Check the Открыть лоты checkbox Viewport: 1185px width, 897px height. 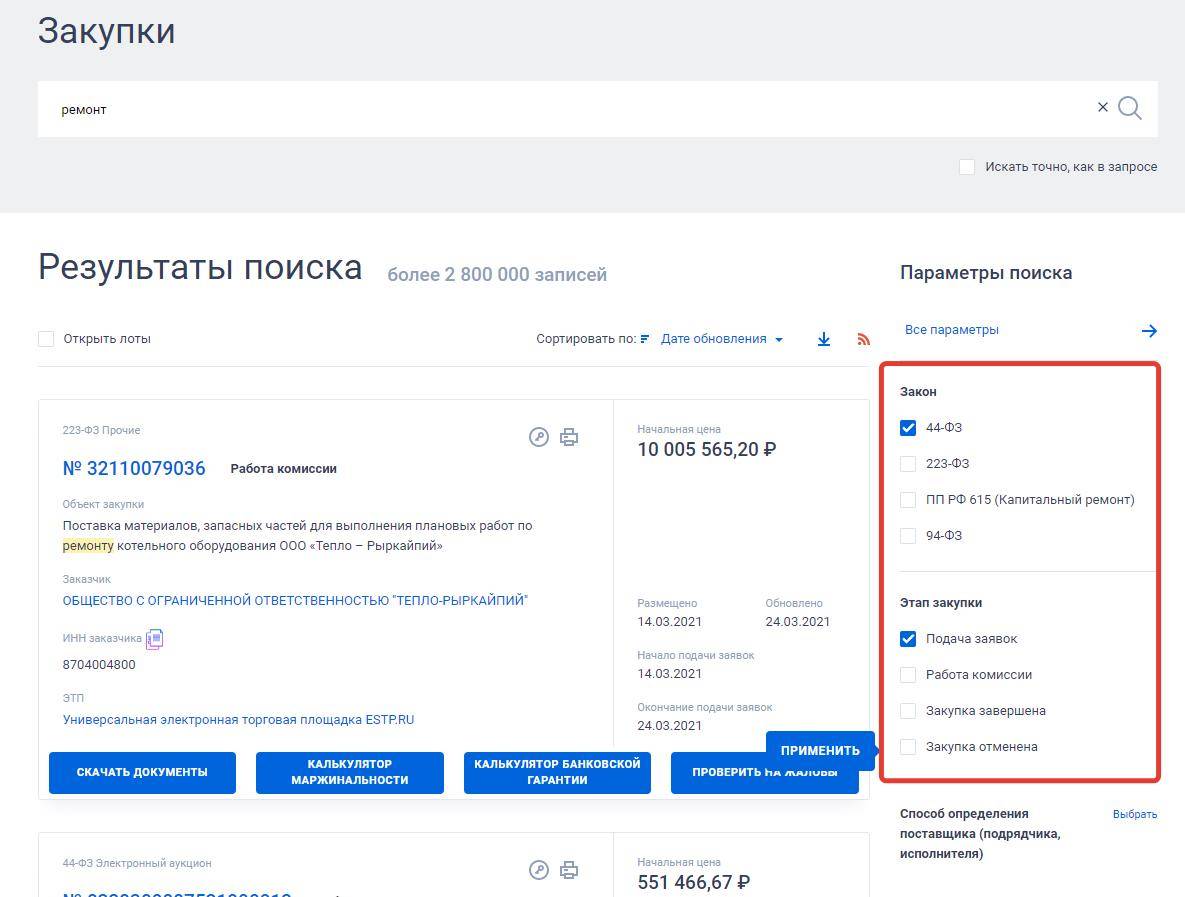point(46,339)
